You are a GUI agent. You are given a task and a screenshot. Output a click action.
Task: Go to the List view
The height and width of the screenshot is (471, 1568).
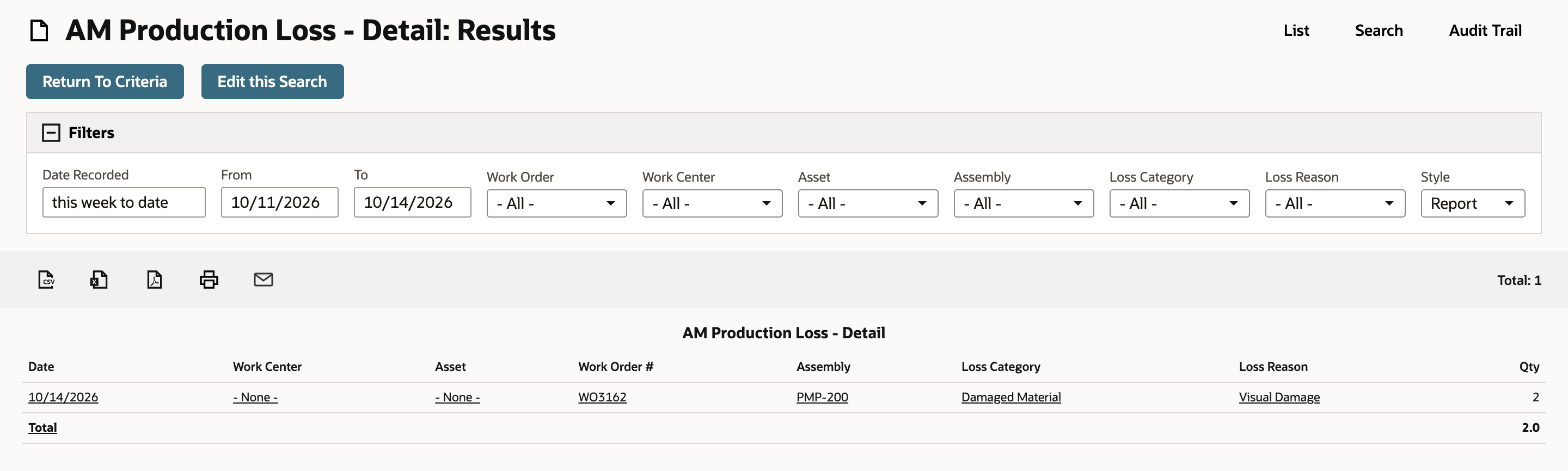click(x=1296, y=30)
